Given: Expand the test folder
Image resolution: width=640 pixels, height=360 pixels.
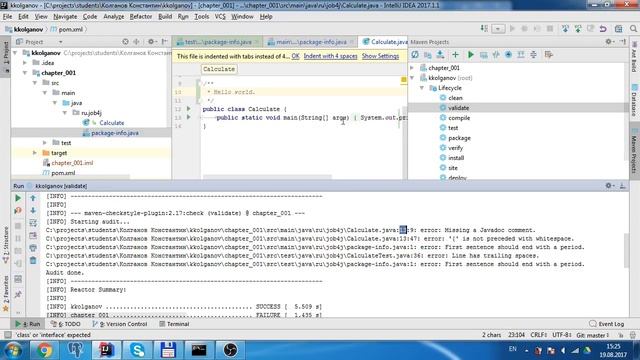Looking at the screenshot, I should pyautogui.click(x=45, y=143).
